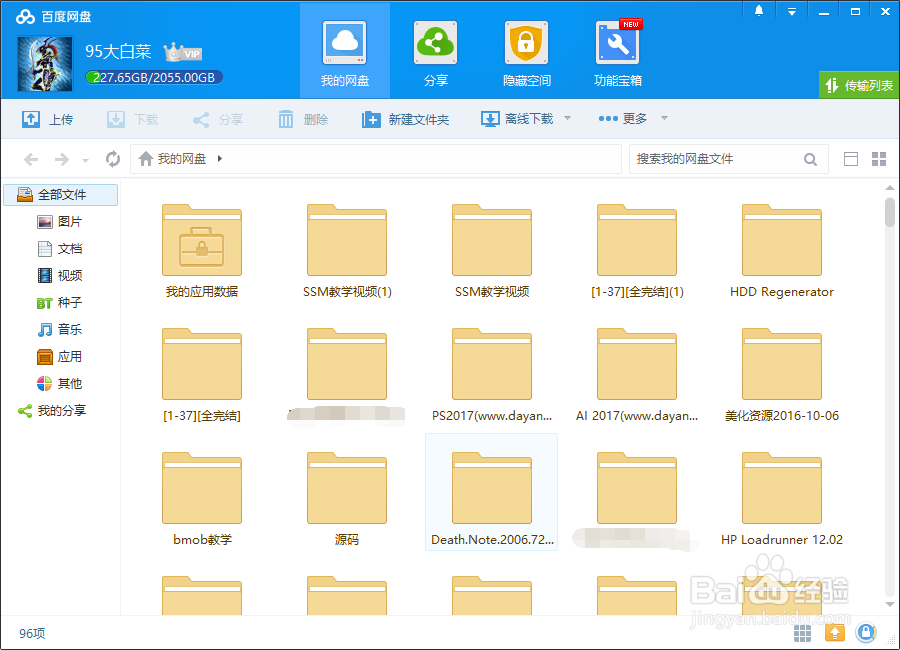Image resolution: width=900 pixels, height=650 pixels.
Task: Click the 百度网盘 logo icon
Action: click(26, 17)
